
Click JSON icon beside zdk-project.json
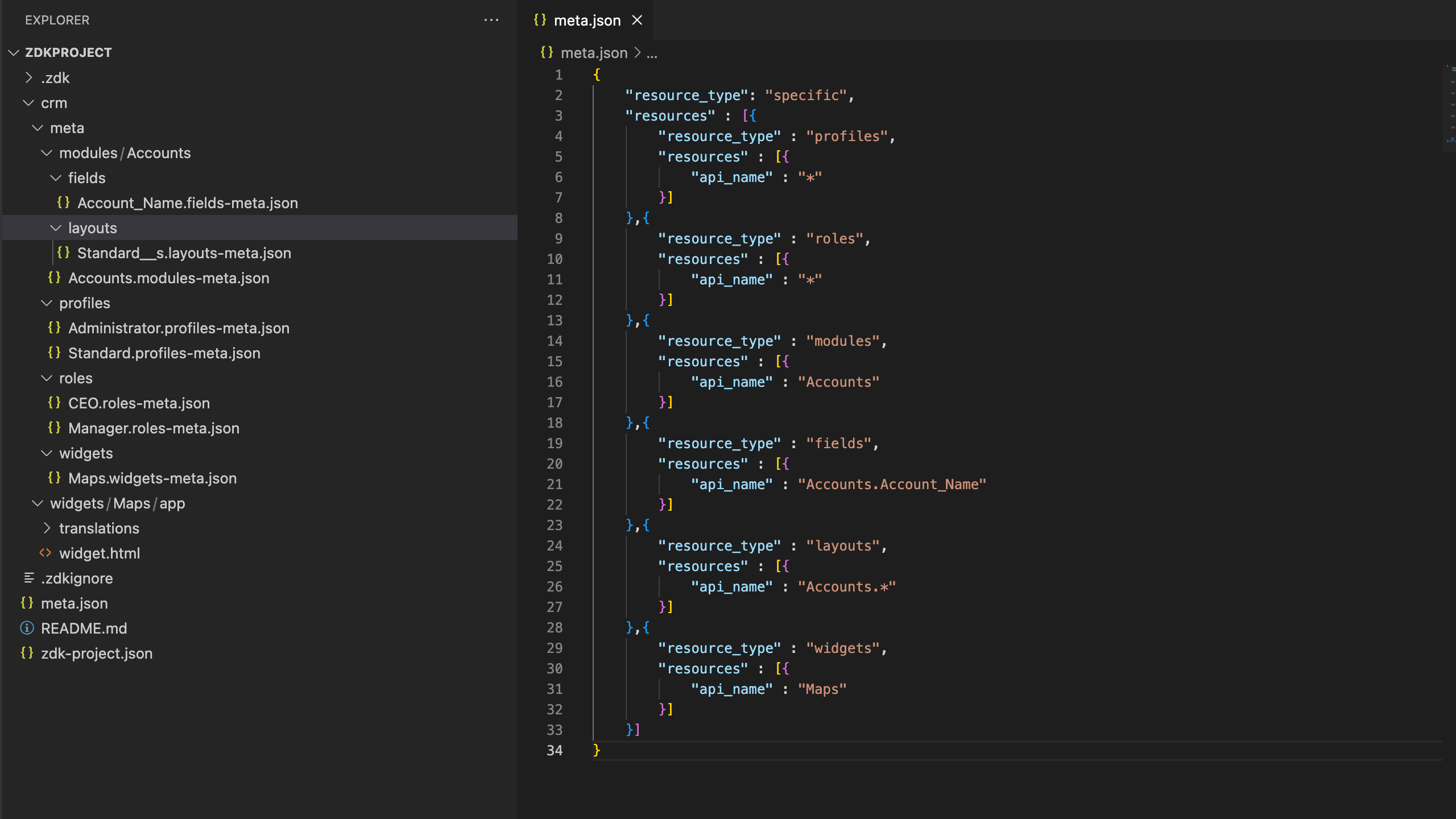click(x=27, y=652)
